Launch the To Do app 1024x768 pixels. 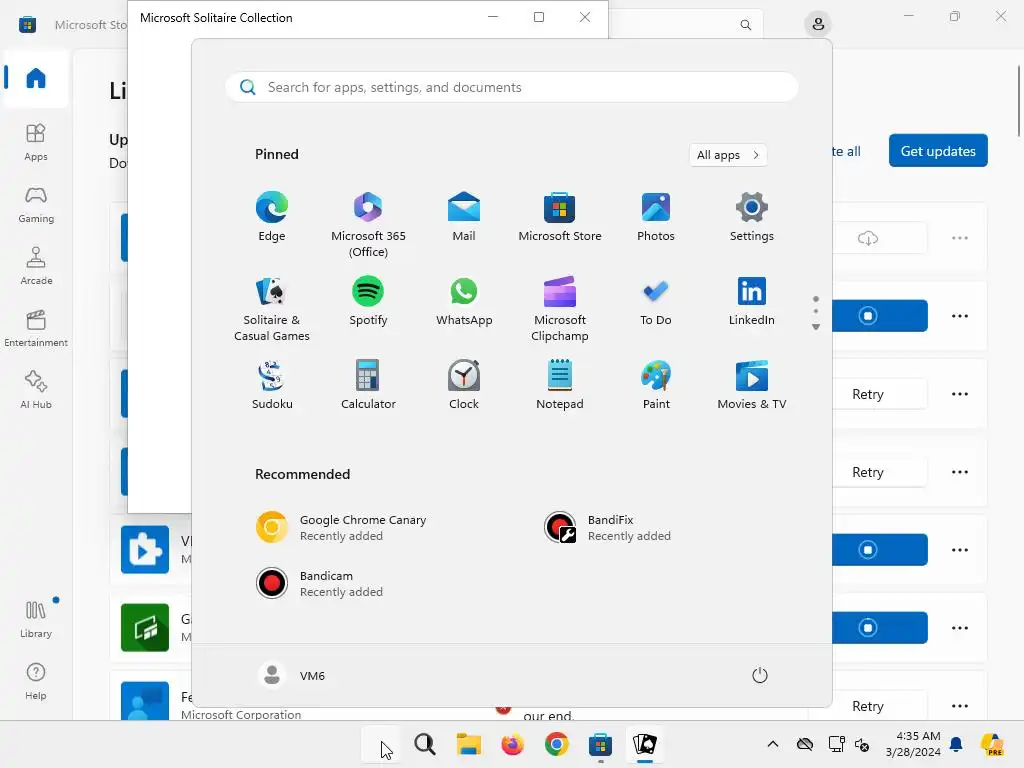pyautogui.click(x=656, y=301)
